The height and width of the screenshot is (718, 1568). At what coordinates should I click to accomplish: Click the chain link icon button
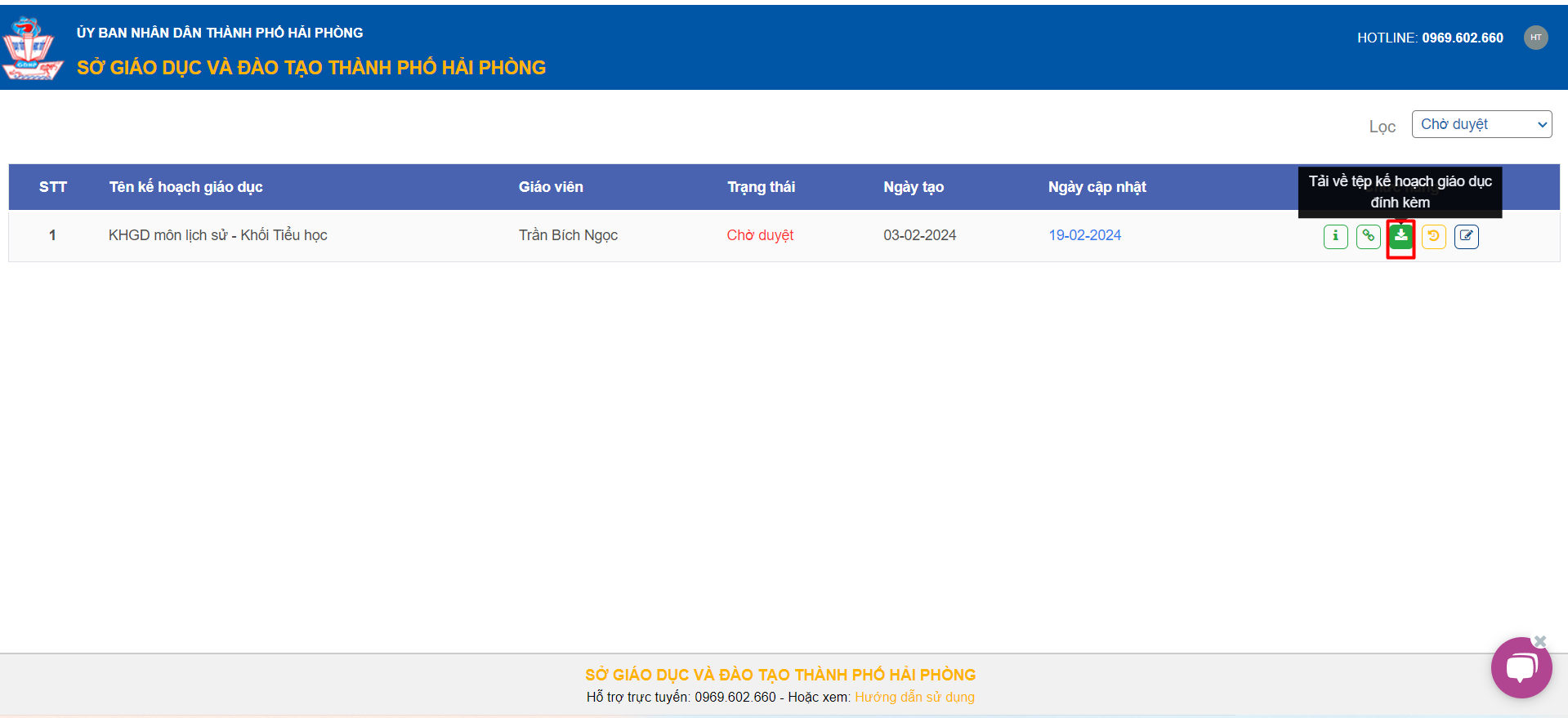coord(1368,236)
